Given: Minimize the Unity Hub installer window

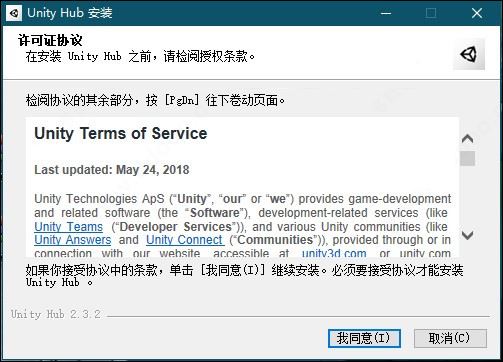Looking at the screenshot, I should [x=386, y=13].
